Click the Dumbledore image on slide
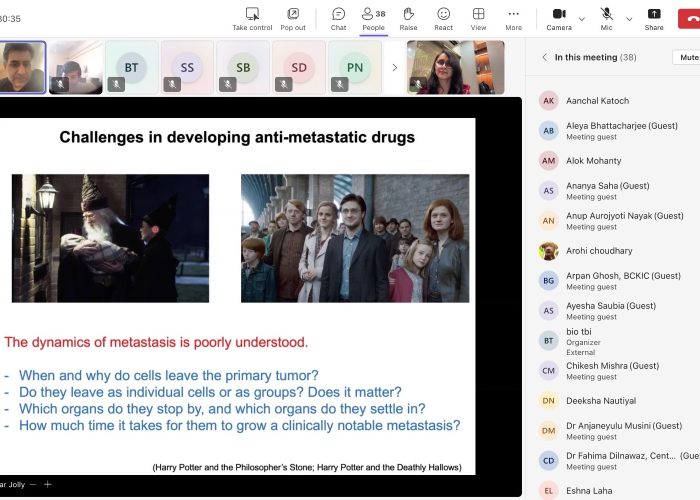This screenshot has width=700, height=500. pos(110,238)
